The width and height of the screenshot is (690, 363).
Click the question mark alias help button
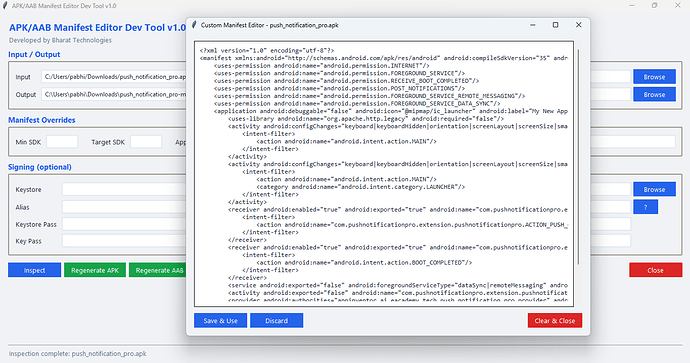[x=646, y=207]
